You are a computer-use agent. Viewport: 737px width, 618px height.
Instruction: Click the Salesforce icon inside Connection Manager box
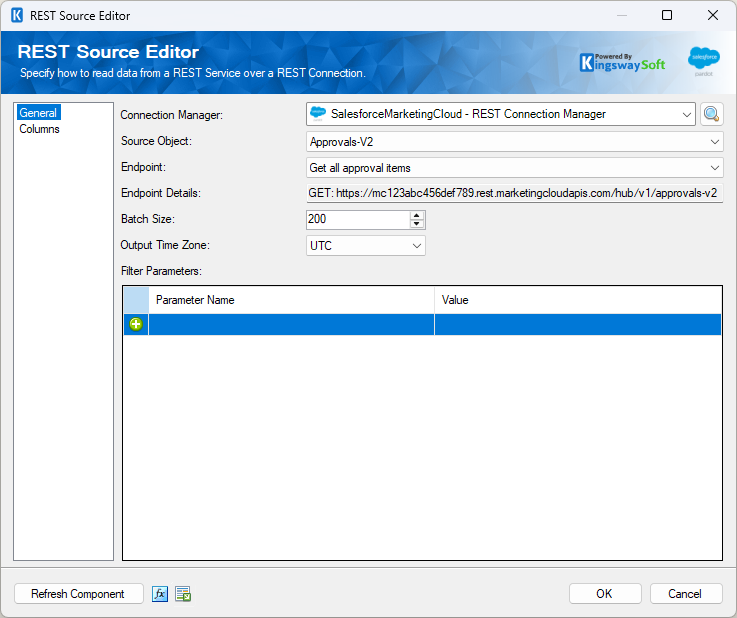pyautogui.click(x=318, y=114)
